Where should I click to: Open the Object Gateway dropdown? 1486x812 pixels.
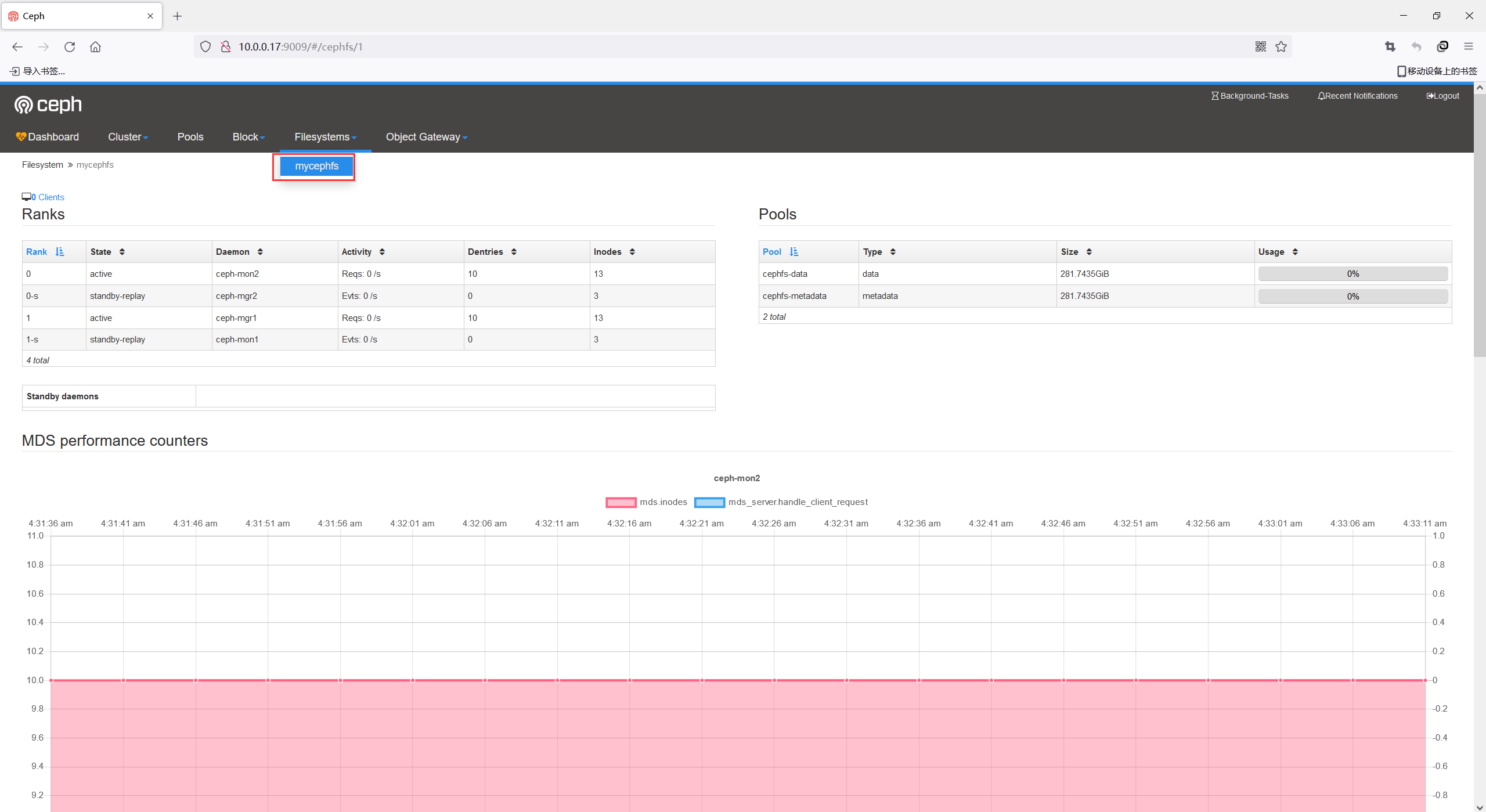coord(426,137)
